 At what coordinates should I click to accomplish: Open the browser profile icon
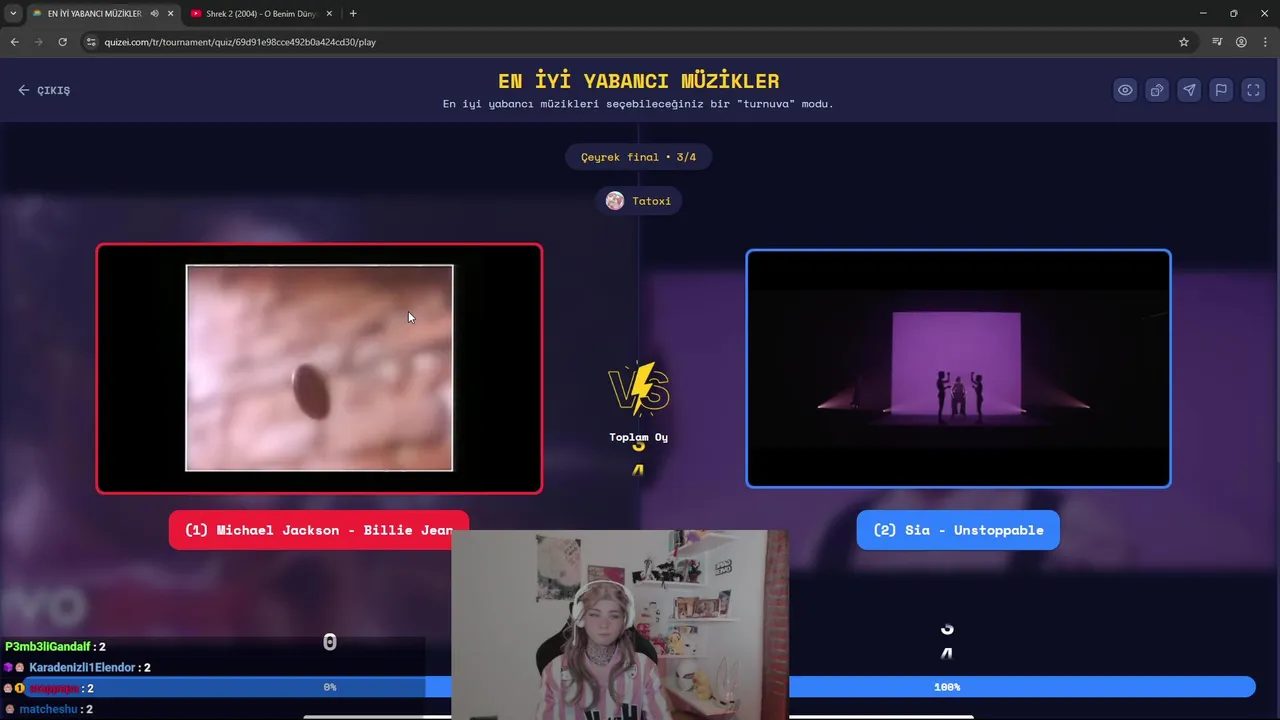coord(1241,42)
